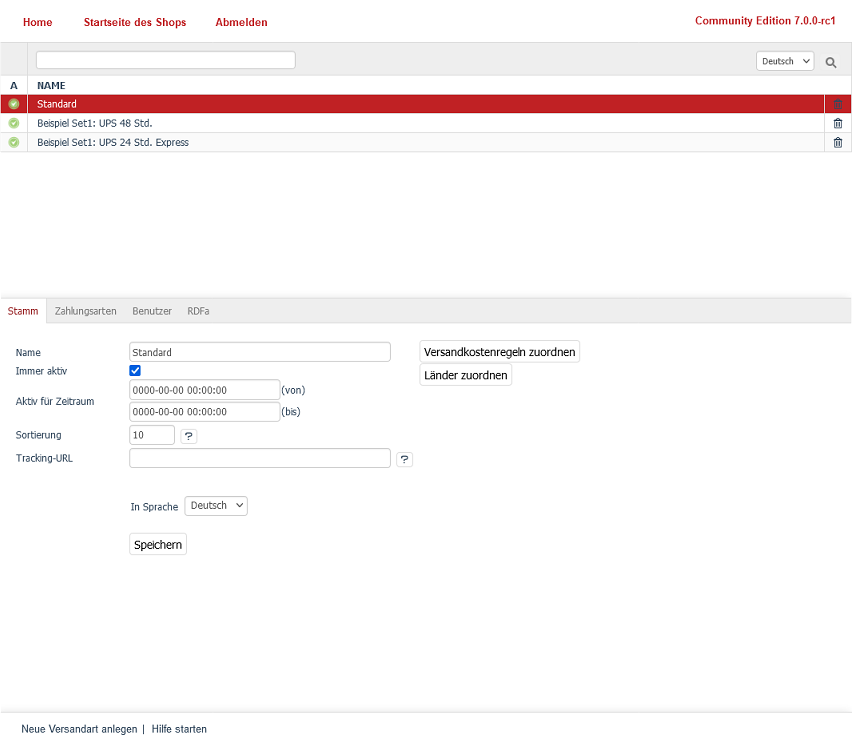The image size is (852, 743).
Task: Click active status icon of Standard row
Action: pos(14,104)
